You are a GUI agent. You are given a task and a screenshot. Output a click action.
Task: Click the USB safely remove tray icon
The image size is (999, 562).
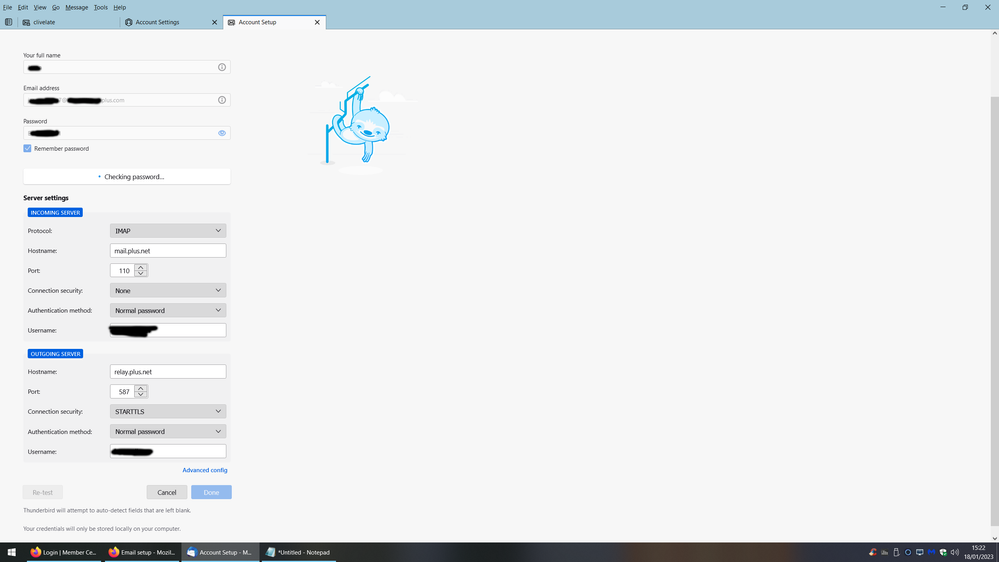(x=896, y=552)
